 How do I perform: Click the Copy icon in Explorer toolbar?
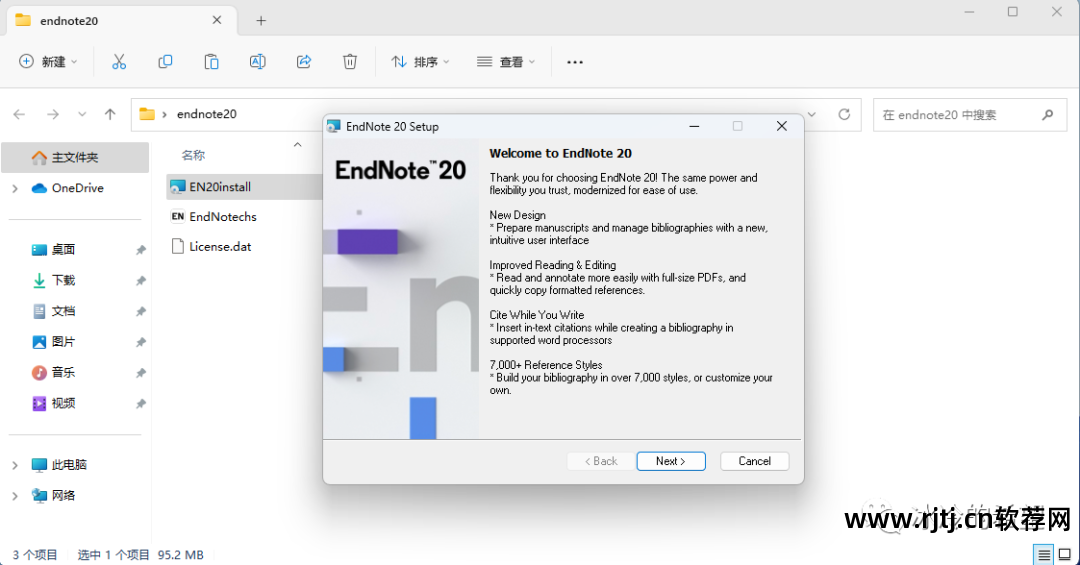coord(165,62)
